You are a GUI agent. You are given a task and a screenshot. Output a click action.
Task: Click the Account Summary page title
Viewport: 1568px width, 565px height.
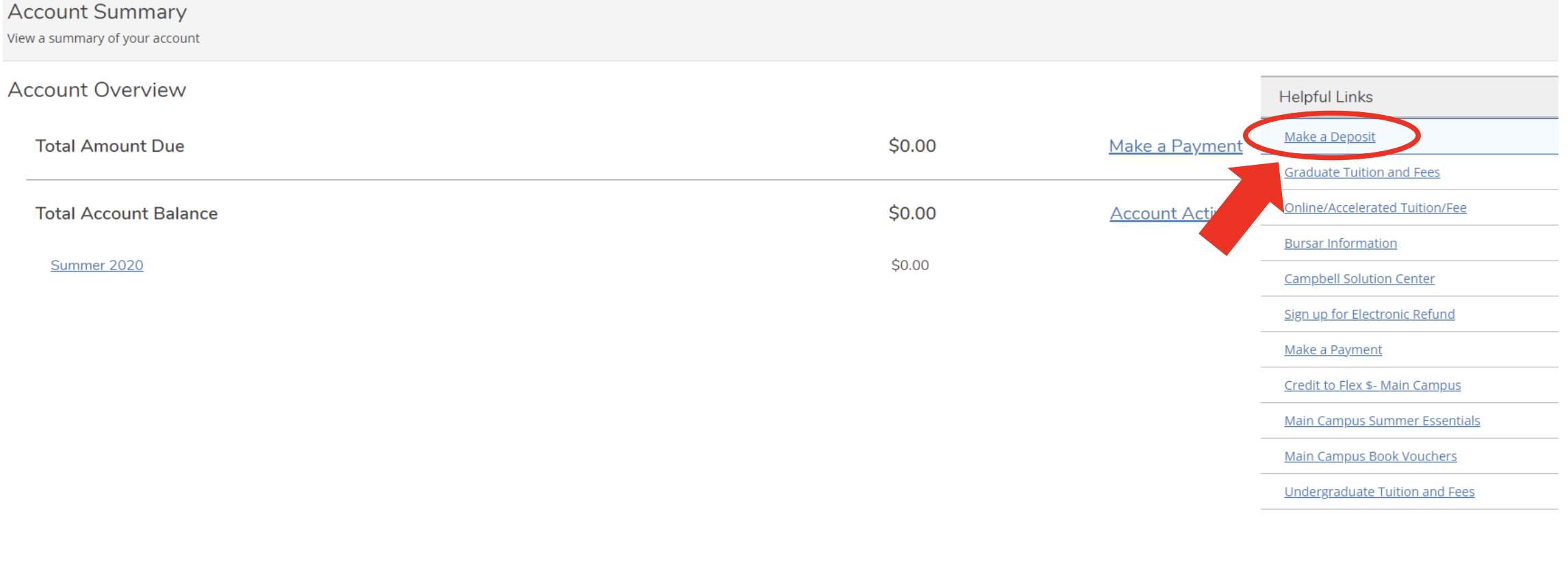(96, 12)
